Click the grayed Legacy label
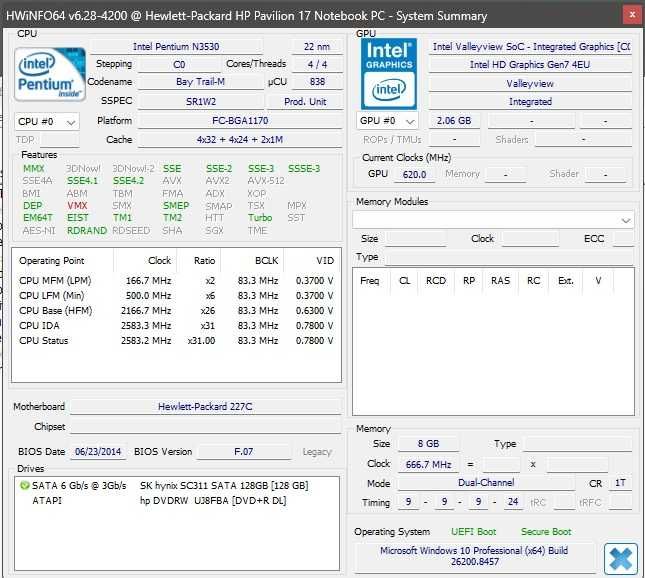 [317, 452]
